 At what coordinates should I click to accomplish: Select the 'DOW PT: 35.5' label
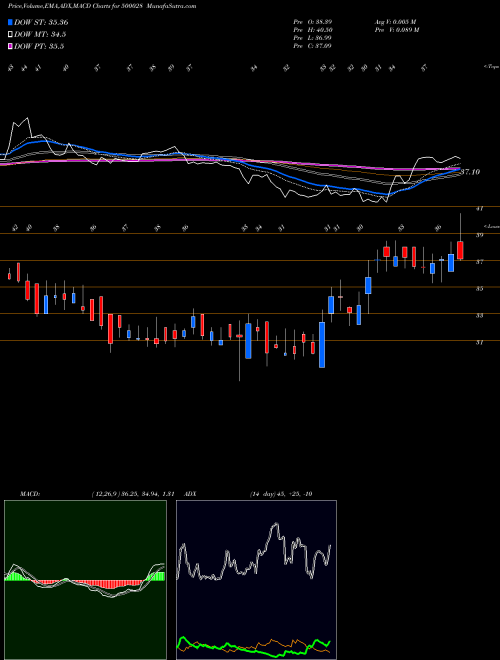(39, 46)
